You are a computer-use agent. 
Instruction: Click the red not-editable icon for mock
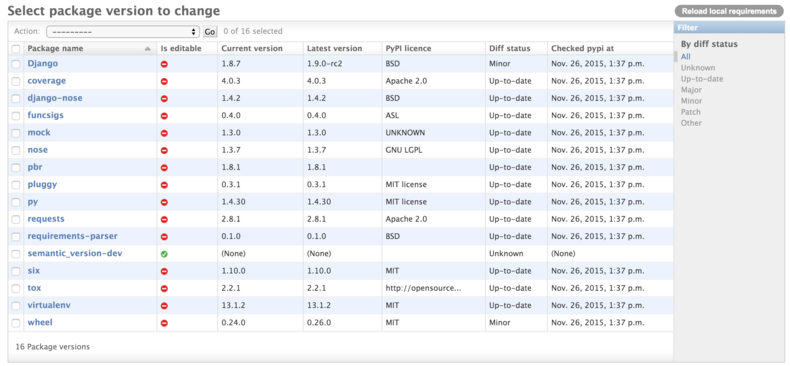[164, 133]
